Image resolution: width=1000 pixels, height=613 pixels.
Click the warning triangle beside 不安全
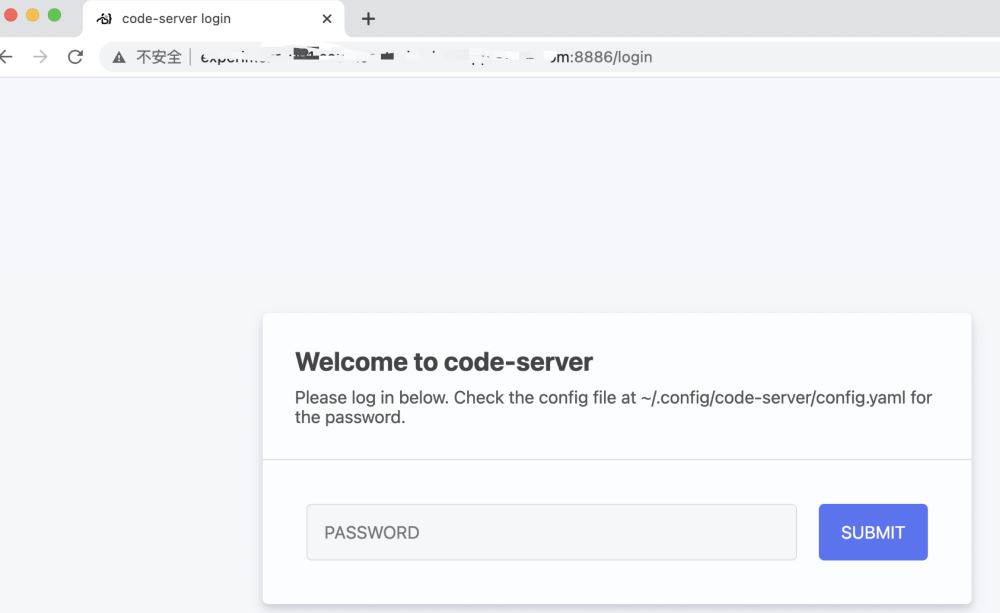point(119,57)
